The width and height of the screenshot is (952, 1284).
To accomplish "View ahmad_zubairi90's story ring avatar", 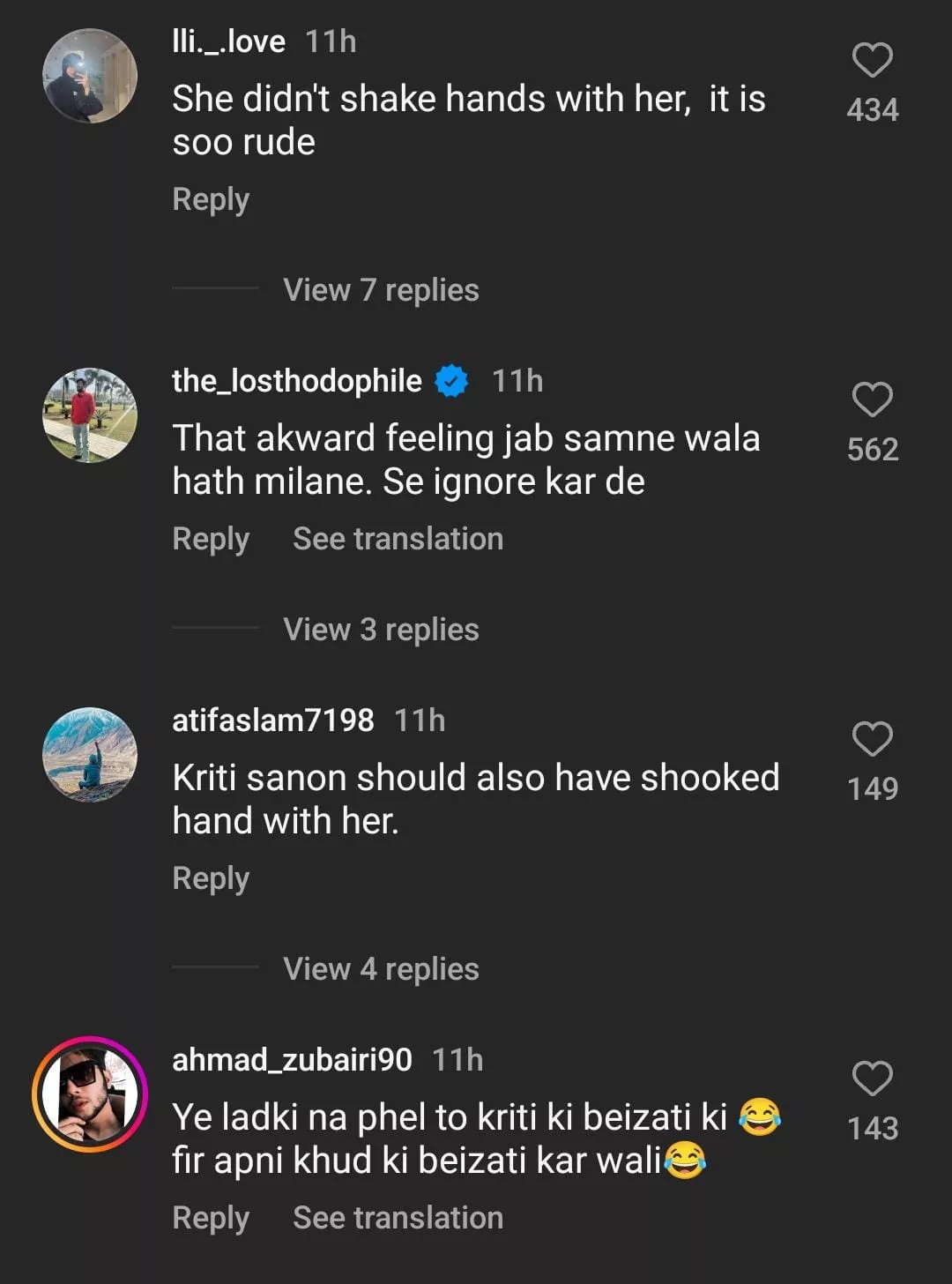I will pos(90,1094).
